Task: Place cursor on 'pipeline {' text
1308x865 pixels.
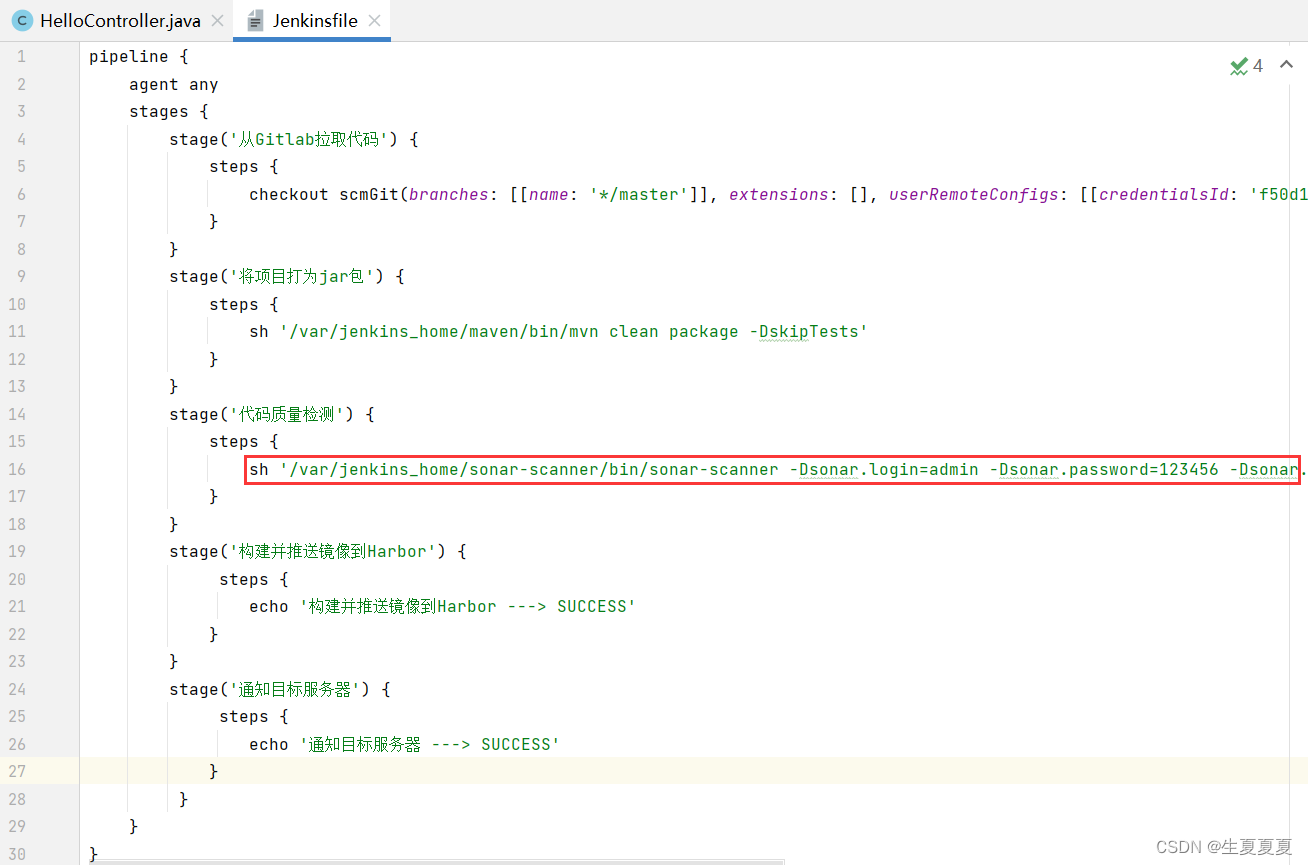Action: coord(138,57)
